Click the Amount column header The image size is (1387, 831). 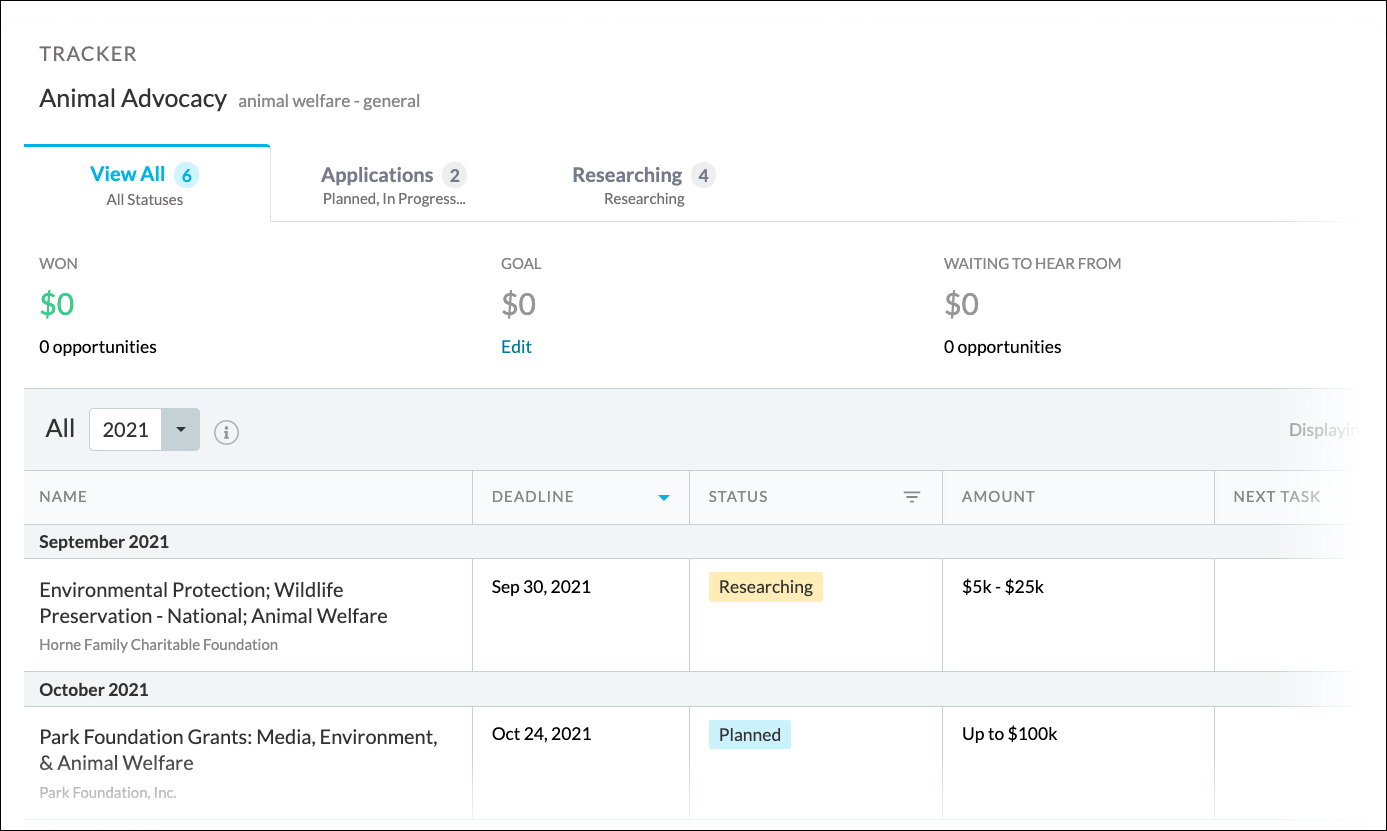coord(998,497)
